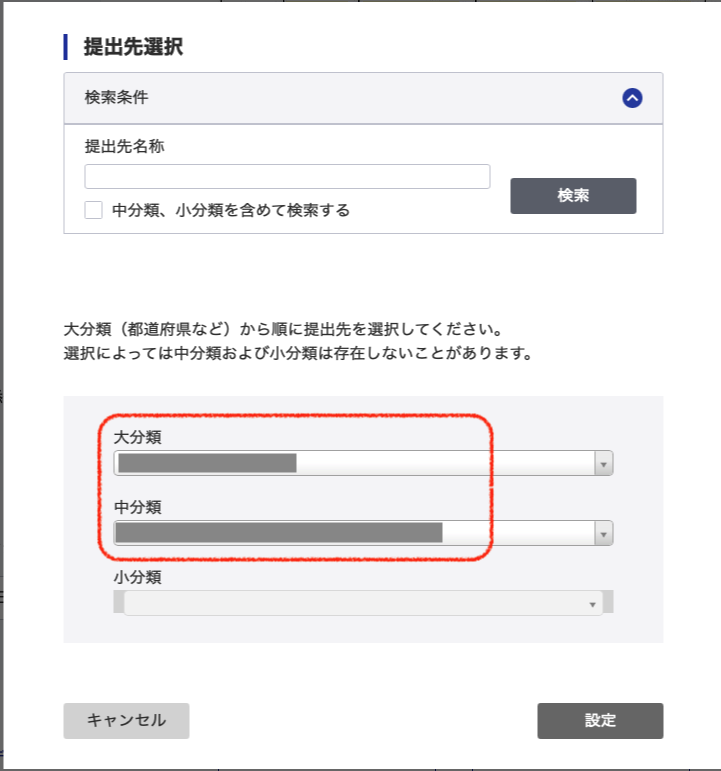Enable 中分類、小分類を含めて検索する checkbox
This screenshot has height=771, width=721.
click(93, 210)
